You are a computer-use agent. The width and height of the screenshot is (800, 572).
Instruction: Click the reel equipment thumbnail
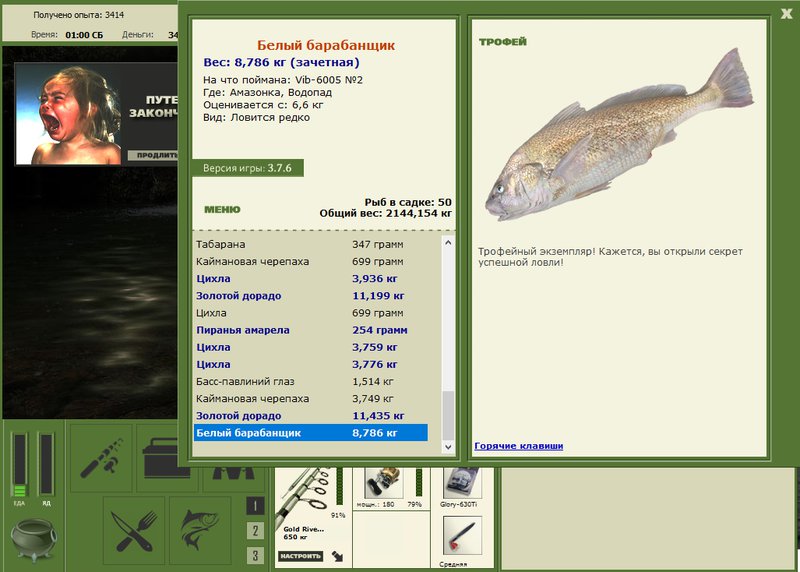point(384,482)
